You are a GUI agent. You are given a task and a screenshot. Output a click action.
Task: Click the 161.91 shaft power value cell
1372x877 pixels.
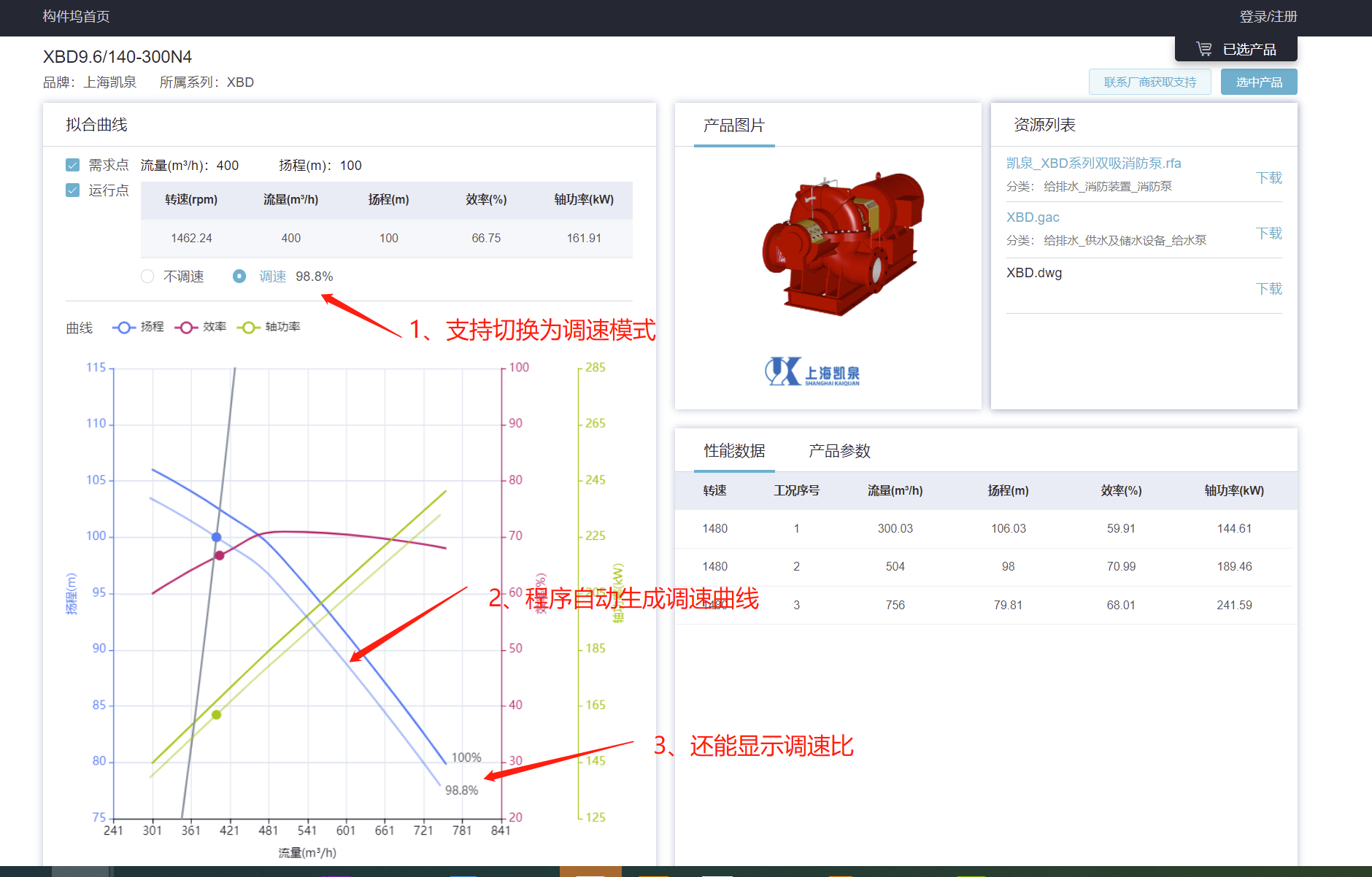click(x=584, y=238)
